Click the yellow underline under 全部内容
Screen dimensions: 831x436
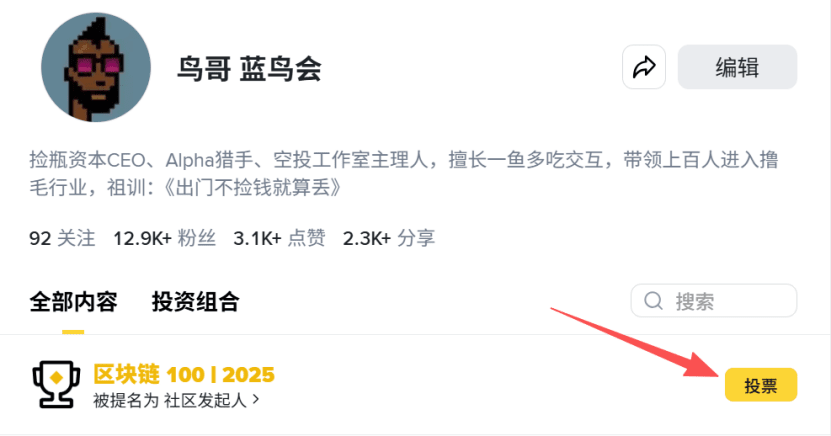click(73, 332)
